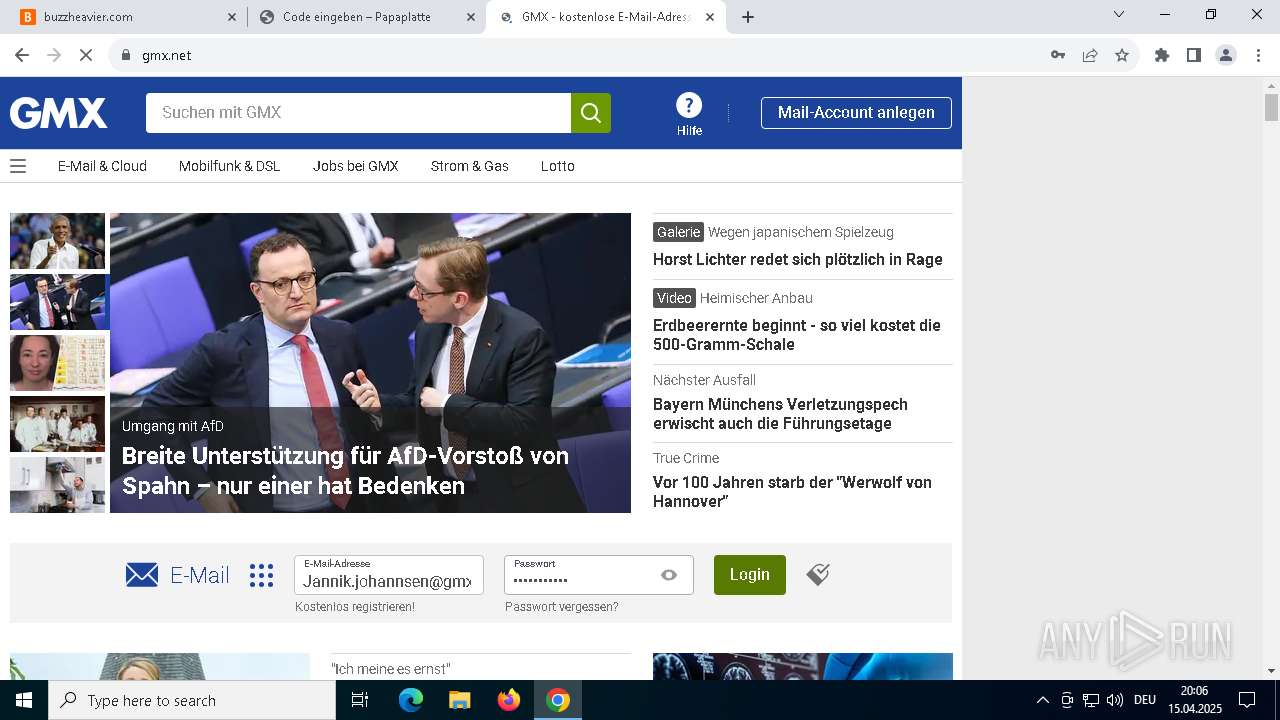Open the Lotto menu item

557,166
